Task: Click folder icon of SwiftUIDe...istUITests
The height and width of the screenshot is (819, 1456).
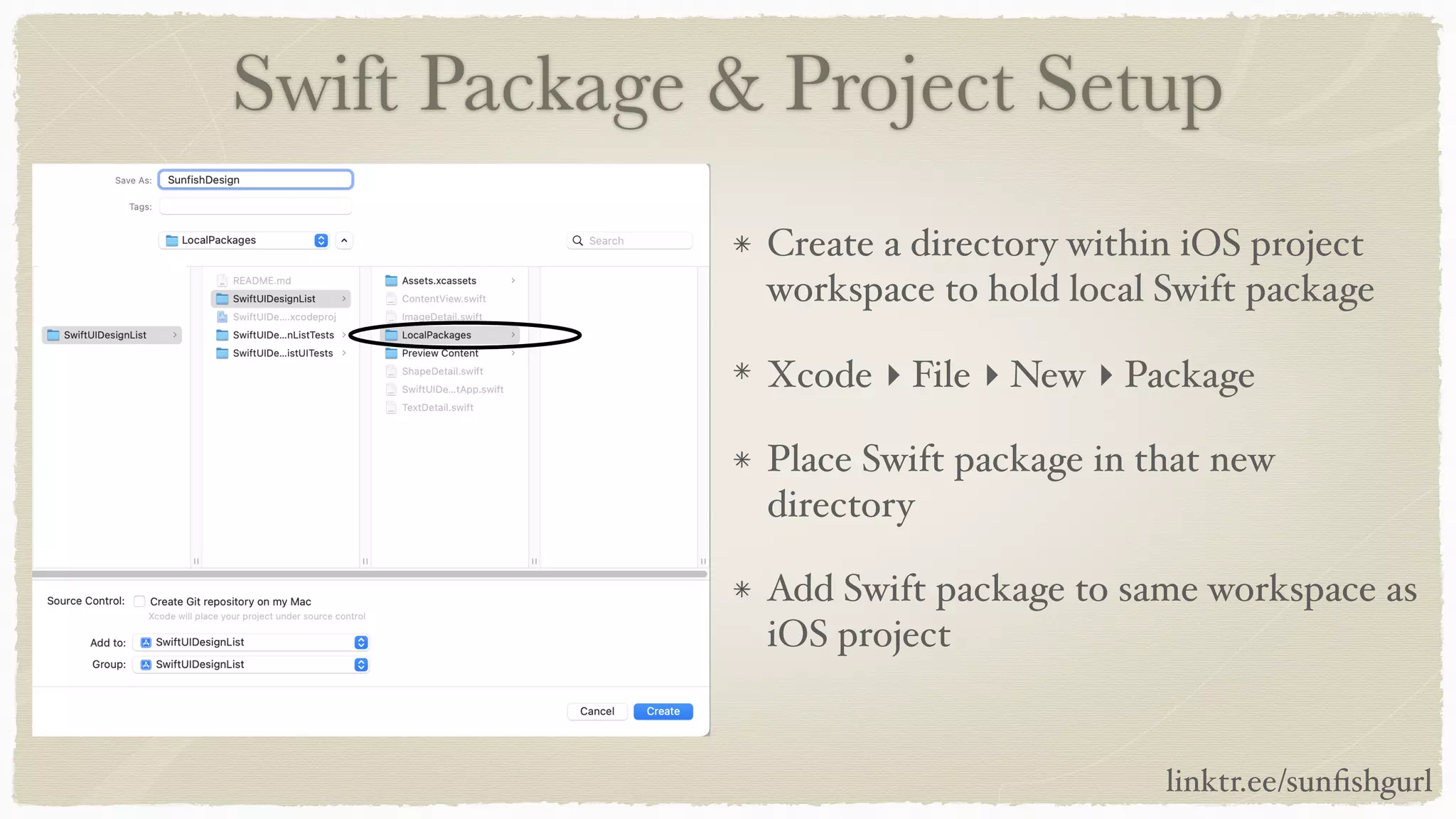Action: click(x=222, y=353)
